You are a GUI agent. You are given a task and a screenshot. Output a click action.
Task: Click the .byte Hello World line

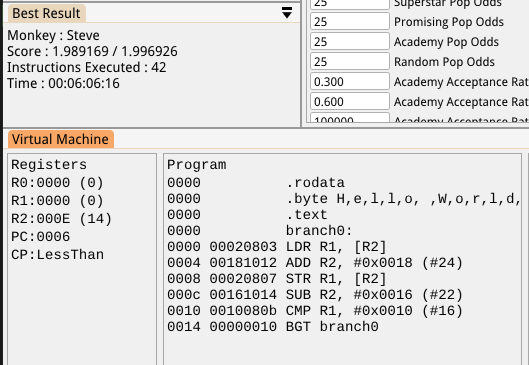(344, 199)
